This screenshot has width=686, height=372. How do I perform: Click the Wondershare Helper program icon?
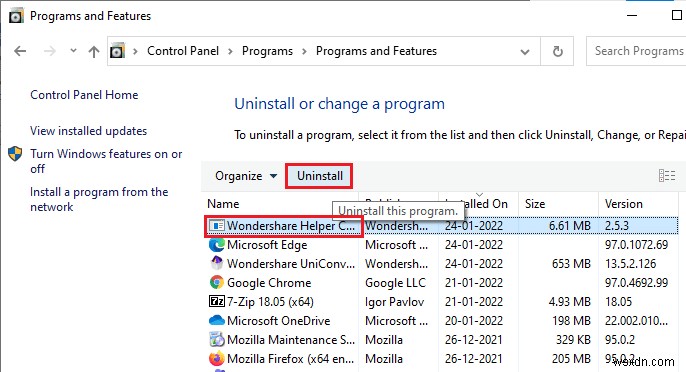point(217,226)
